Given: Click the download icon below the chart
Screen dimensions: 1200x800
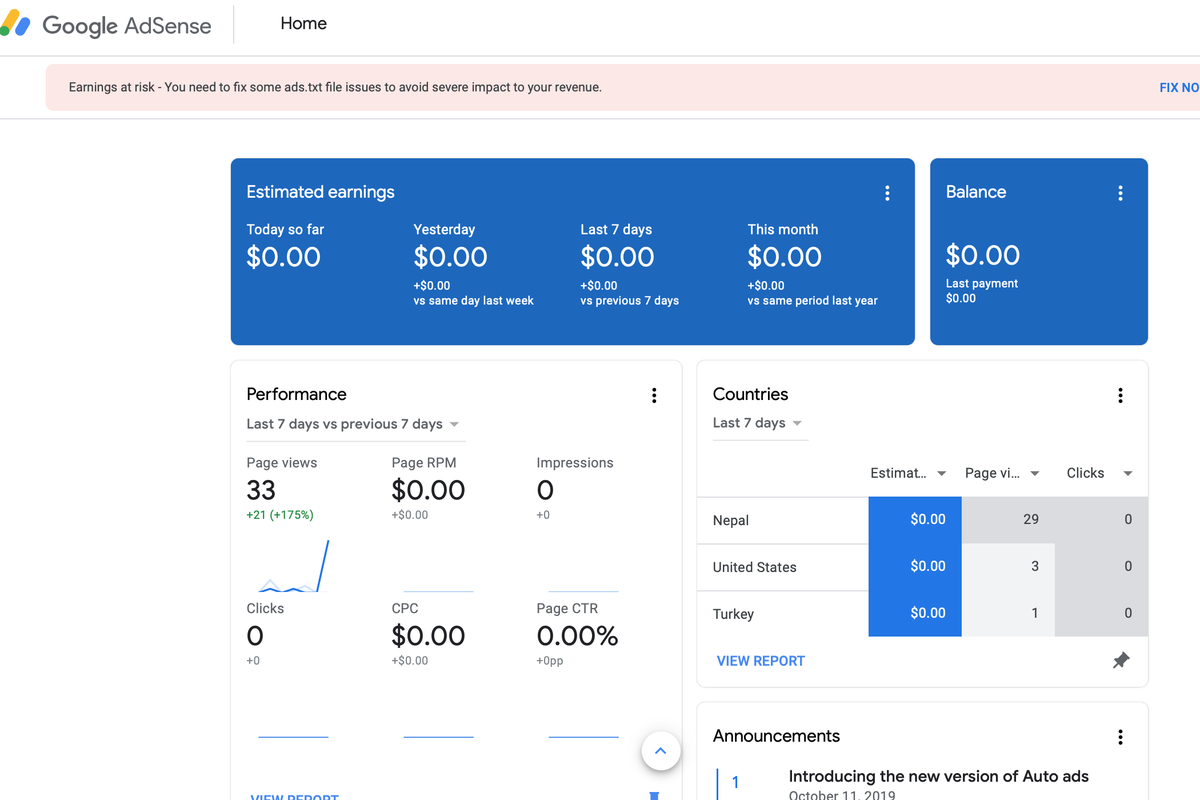Looking at the screenshot, I should click(654, 793).
